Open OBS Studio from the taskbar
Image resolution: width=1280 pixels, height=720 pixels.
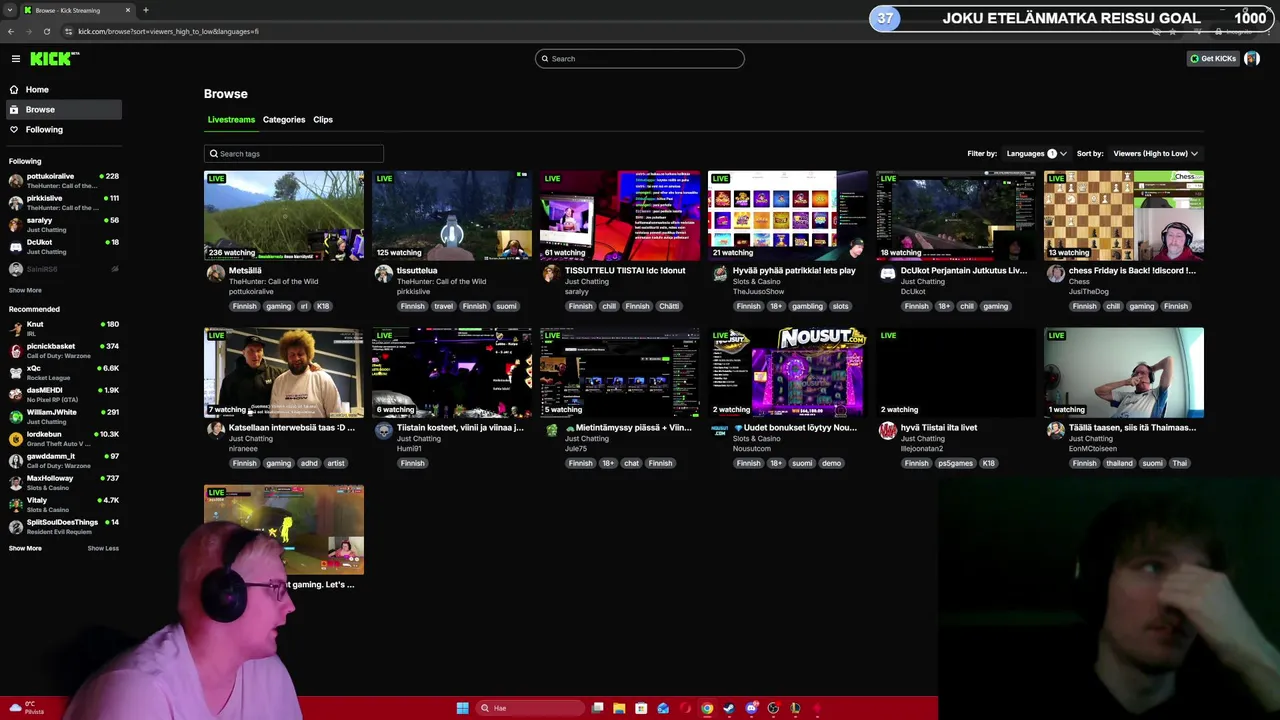pyautogui.click(x=773, y=708)
